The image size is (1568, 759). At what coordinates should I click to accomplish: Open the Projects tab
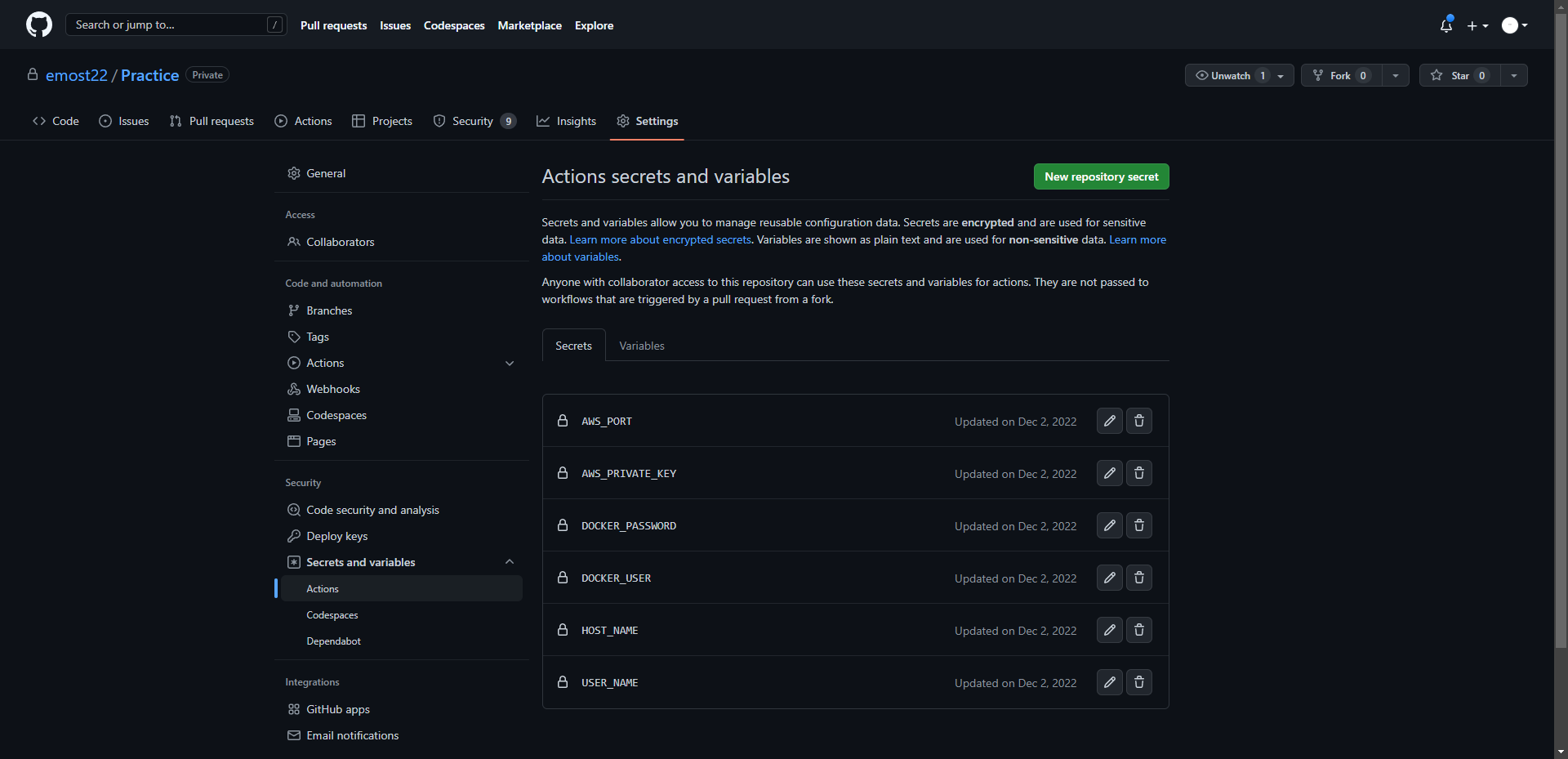coord(381,121)
